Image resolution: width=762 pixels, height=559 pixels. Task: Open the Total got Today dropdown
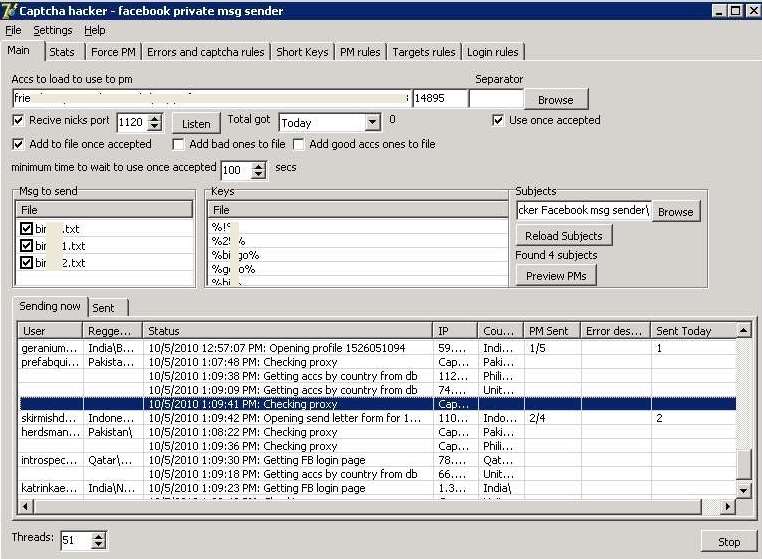coord(372,122)
